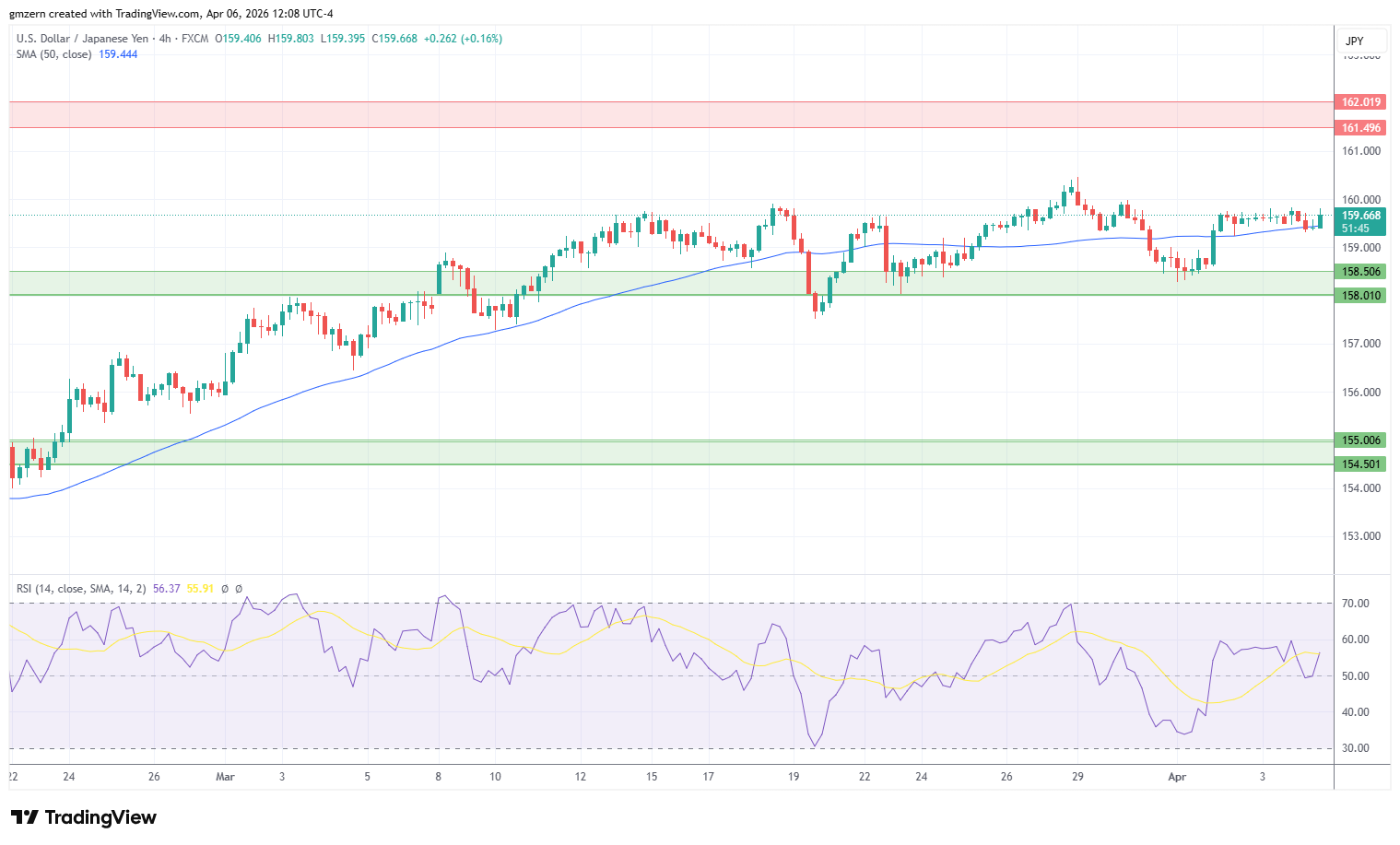Click the 29 date on time axis
The width and height of the screenshot is (1400, 845).
(x=1077, y=777)
